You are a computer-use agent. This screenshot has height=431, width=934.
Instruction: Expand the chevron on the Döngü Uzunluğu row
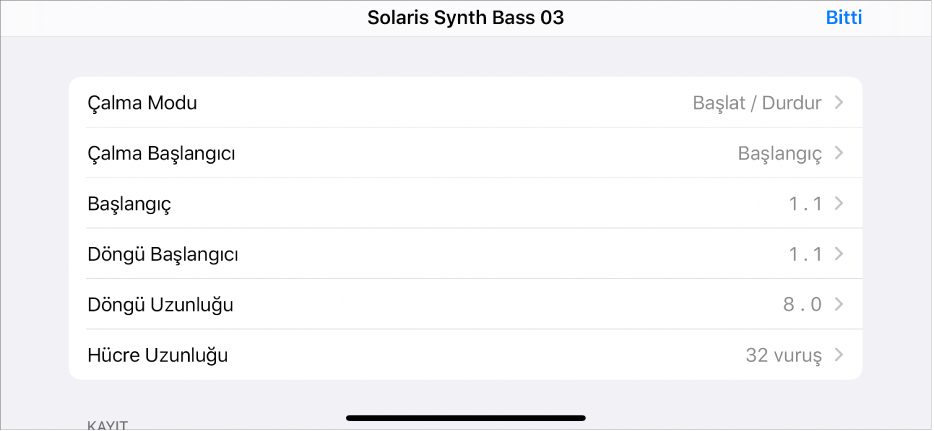(839, 304)
